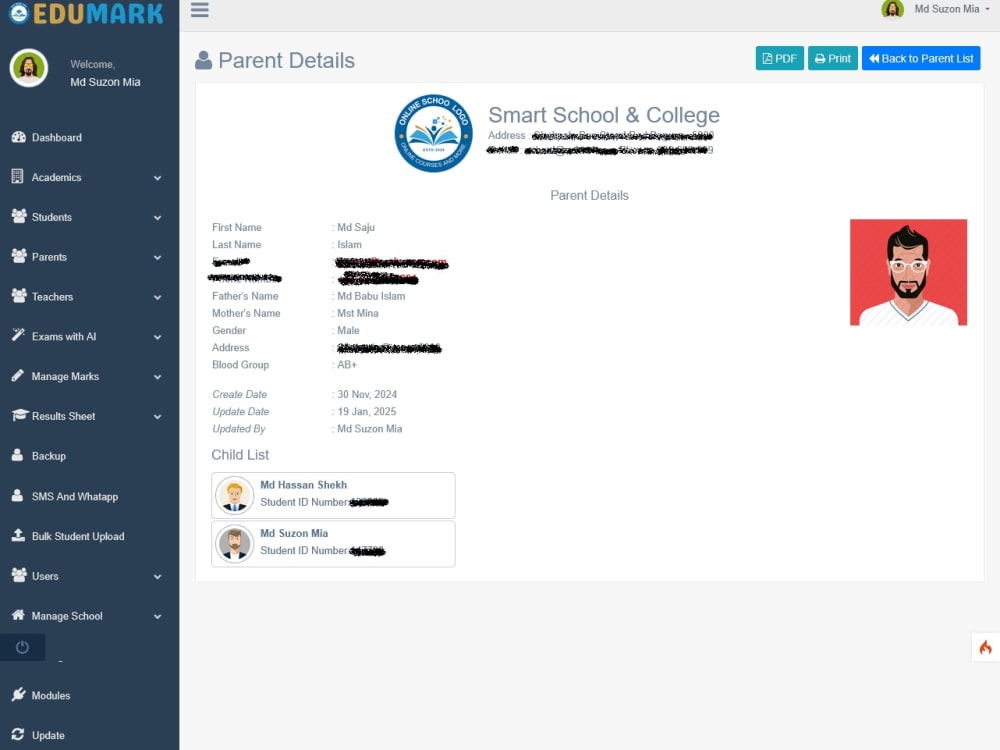Expand the Students menu chevron

point(158,217)
